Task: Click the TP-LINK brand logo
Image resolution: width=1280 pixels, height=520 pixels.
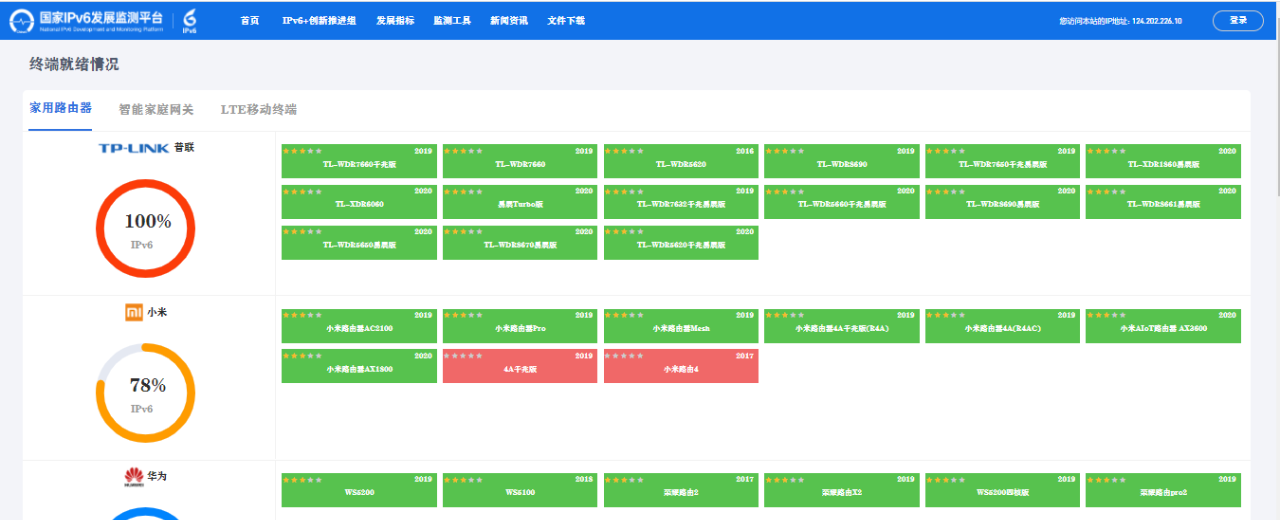Action: coord(134,147)
